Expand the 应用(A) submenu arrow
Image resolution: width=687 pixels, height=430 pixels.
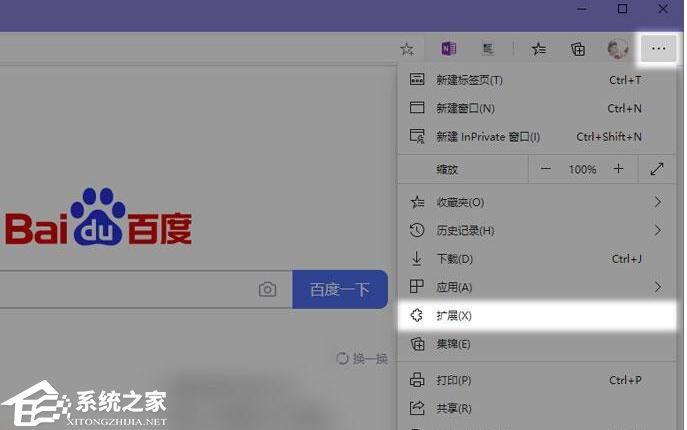tap(657, 287)
